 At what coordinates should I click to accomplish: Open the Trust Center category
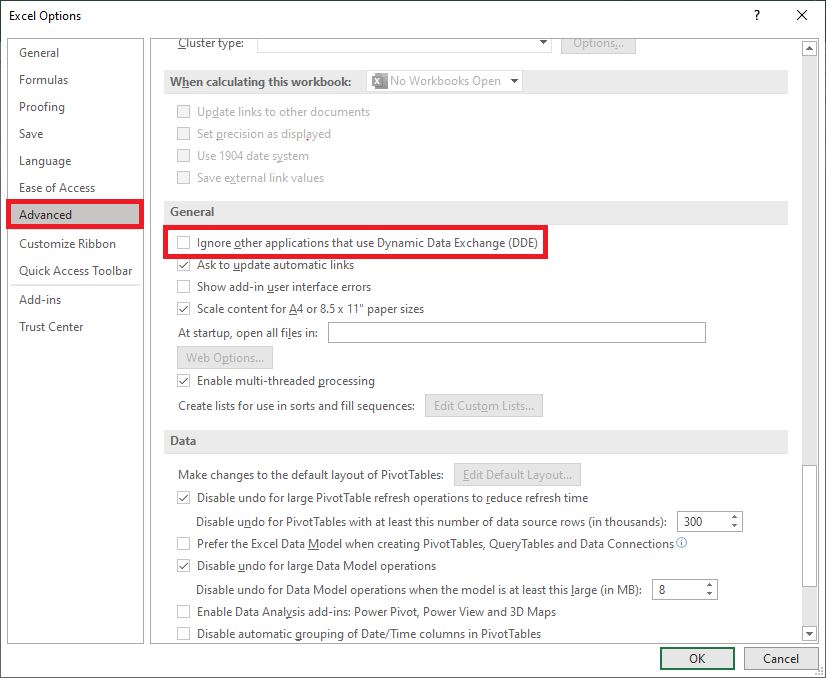(x=51, y=327)
